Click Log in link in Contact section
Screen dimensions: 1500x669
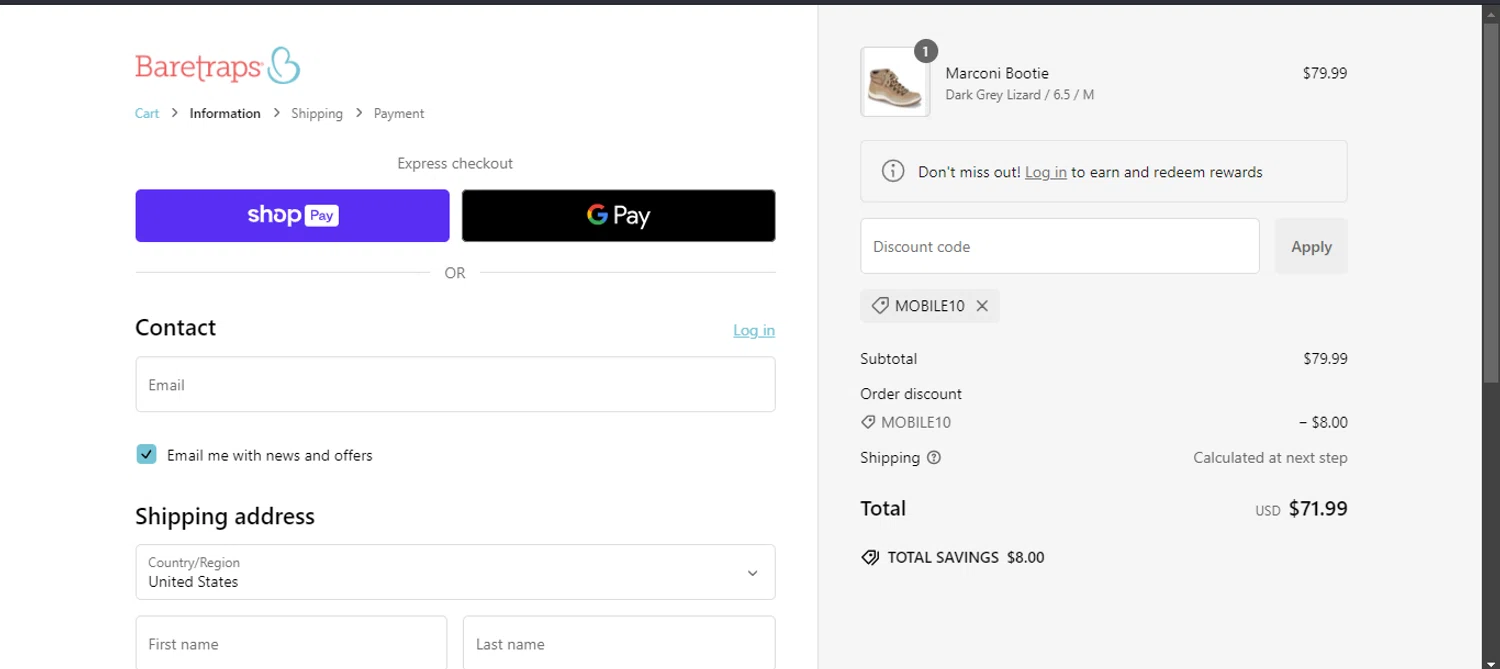pyautogui.click(x=754, y=331)
